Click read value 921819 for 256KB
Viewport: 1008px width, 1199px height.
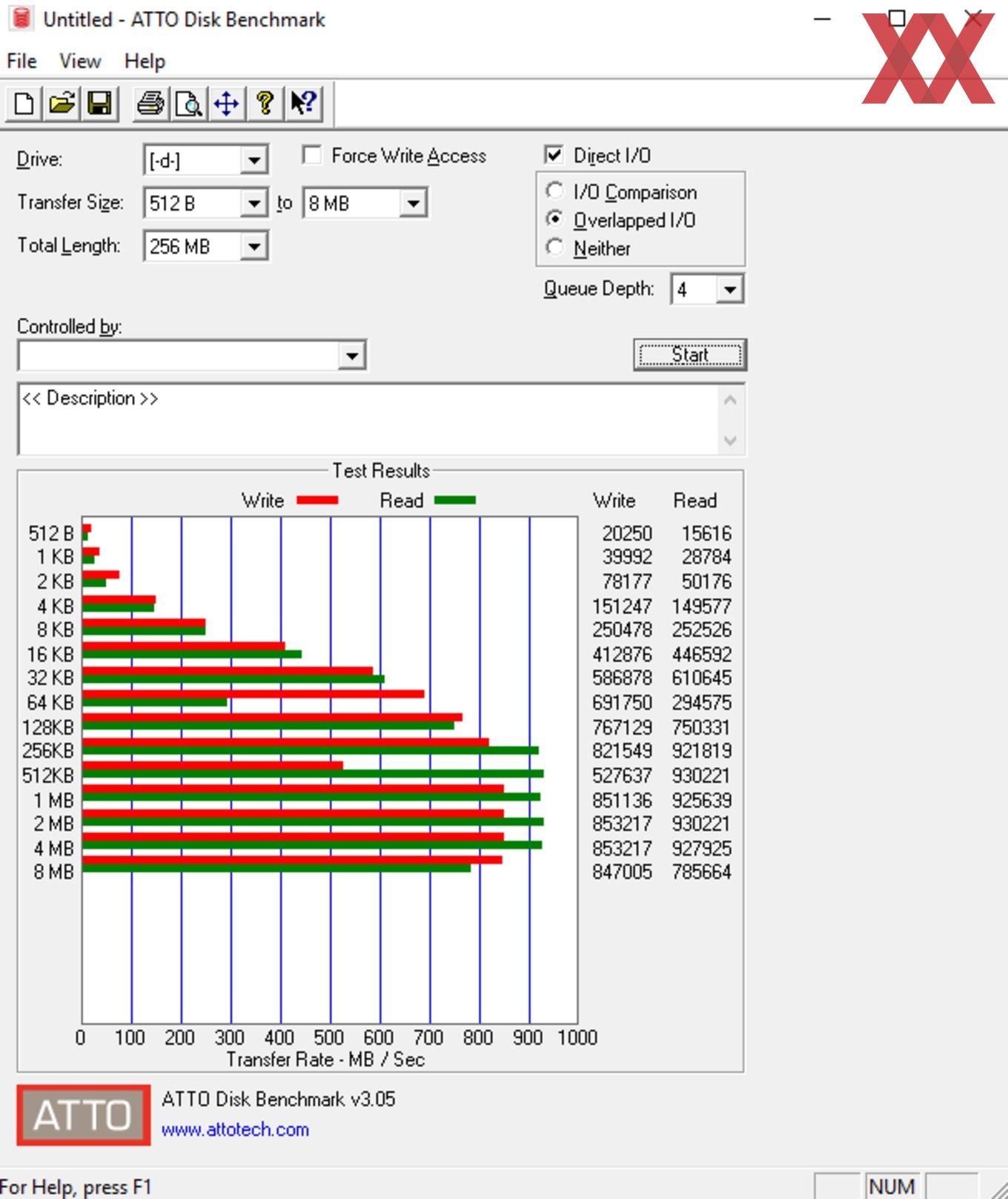click(702, 751)
